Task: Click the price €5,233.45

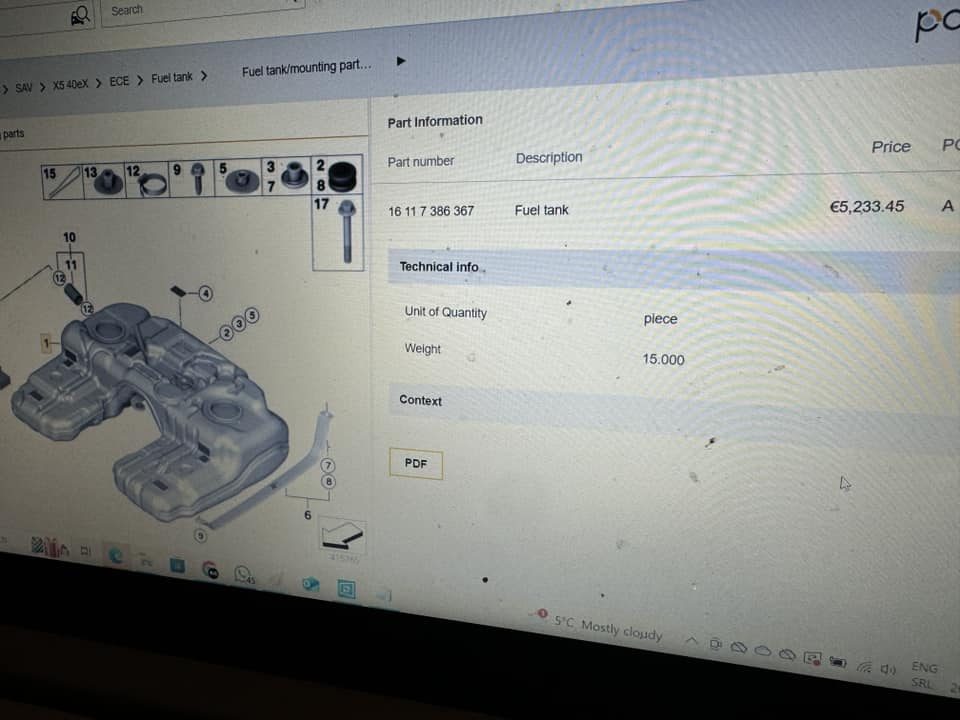Action: point(867,206)
